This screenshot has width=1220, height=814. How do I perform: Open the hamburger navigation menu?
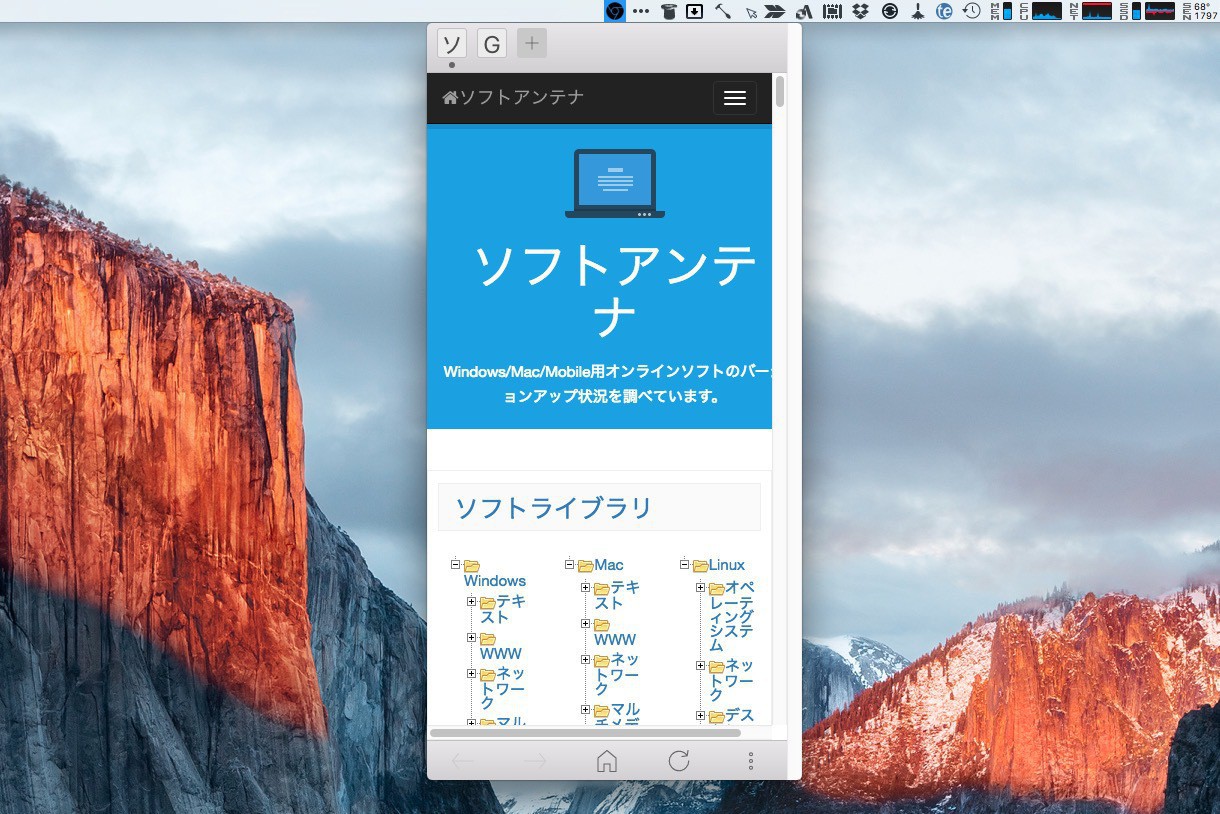pos(735,98)
